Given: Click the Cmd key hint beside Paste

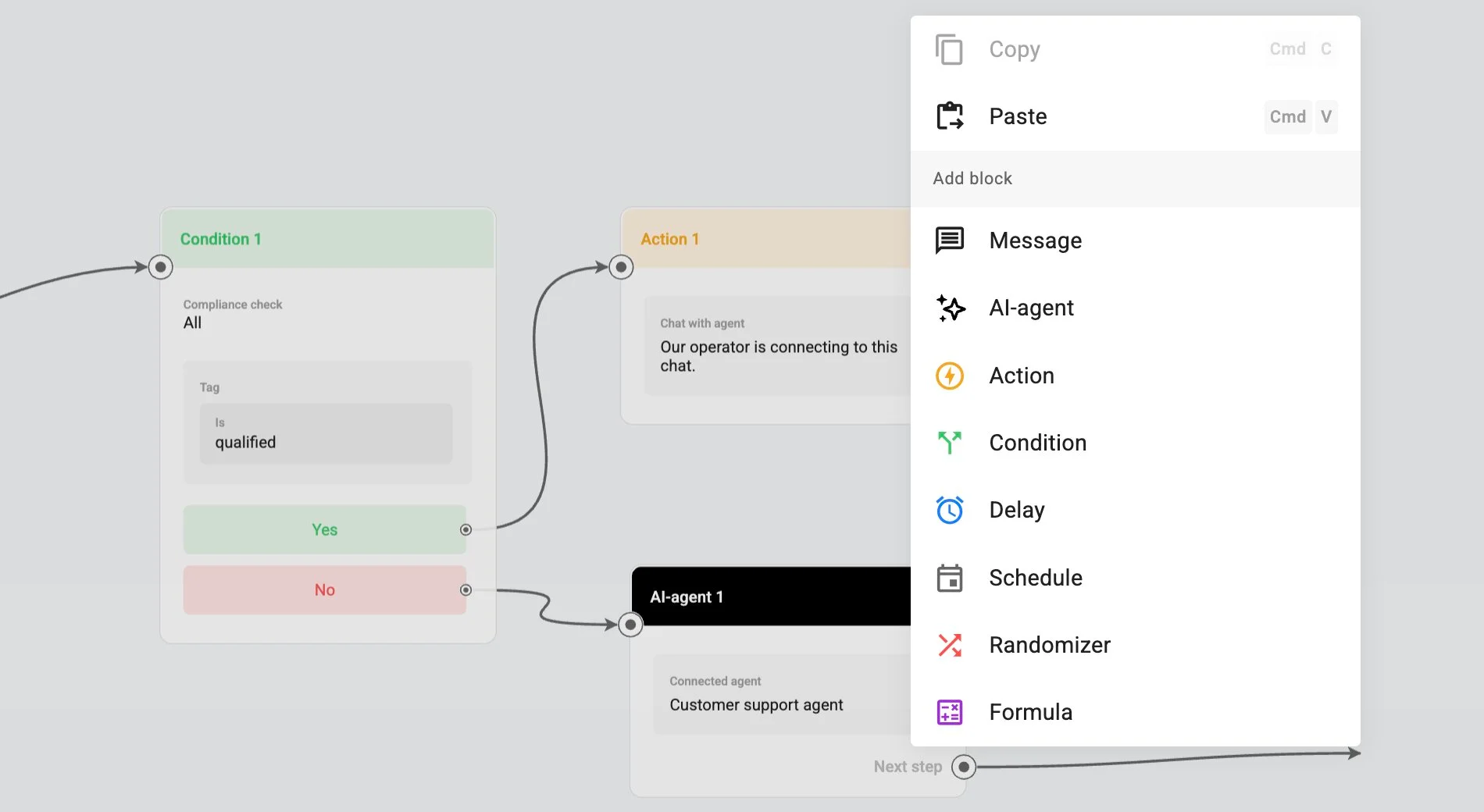Looking at the screenshot, I should point(1287,117).
